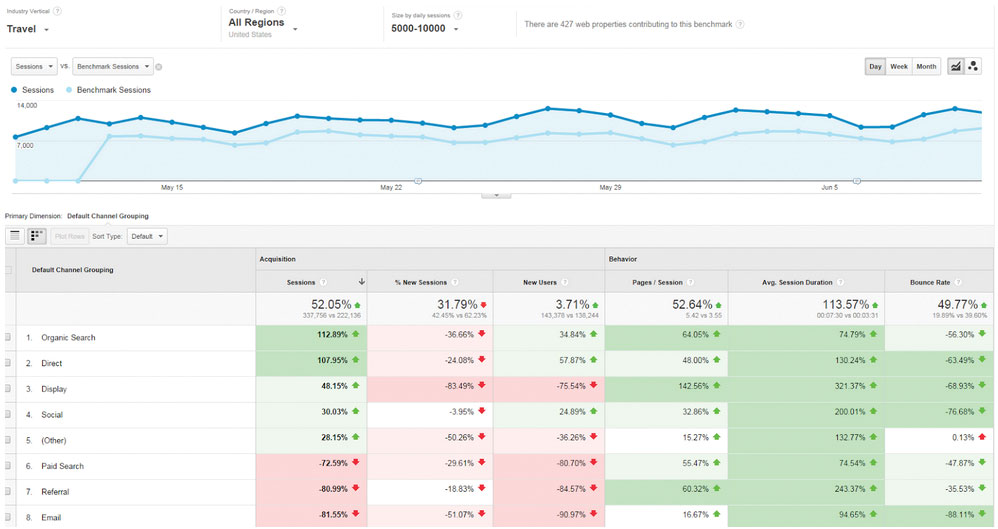
Task: Toggle the select-all rows checkbox in header
Action: tap(8, 270)
